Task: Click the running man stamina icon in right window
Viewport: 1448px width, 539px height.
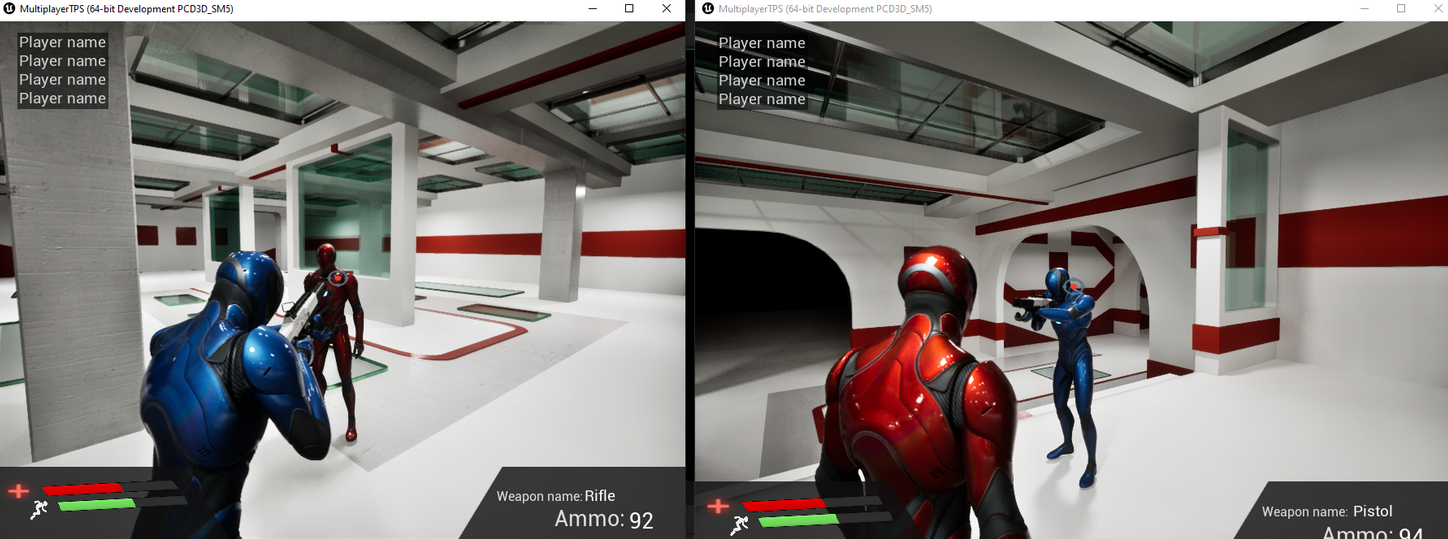Action: (739, 525)
